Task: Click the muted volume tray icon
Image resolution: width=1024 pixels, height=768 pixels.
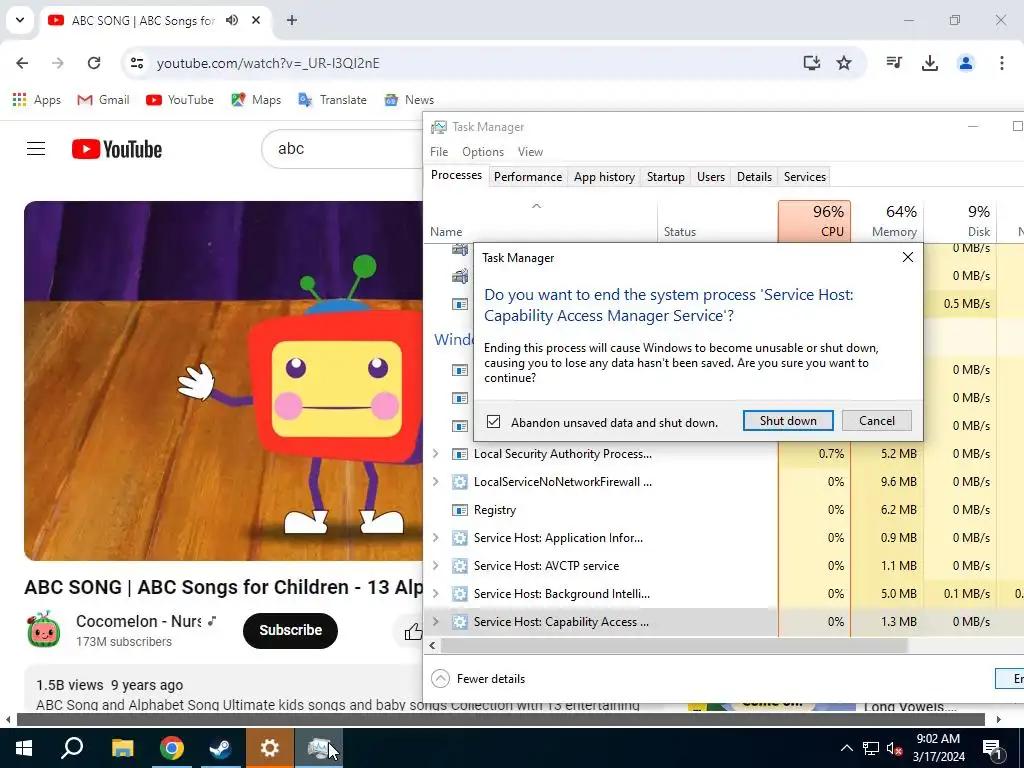Action: tap(894, 748)
